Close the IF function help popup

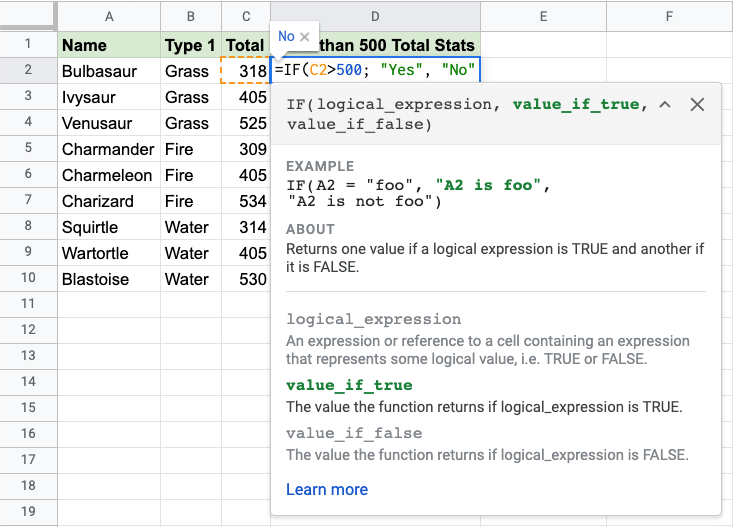[697, 105]
